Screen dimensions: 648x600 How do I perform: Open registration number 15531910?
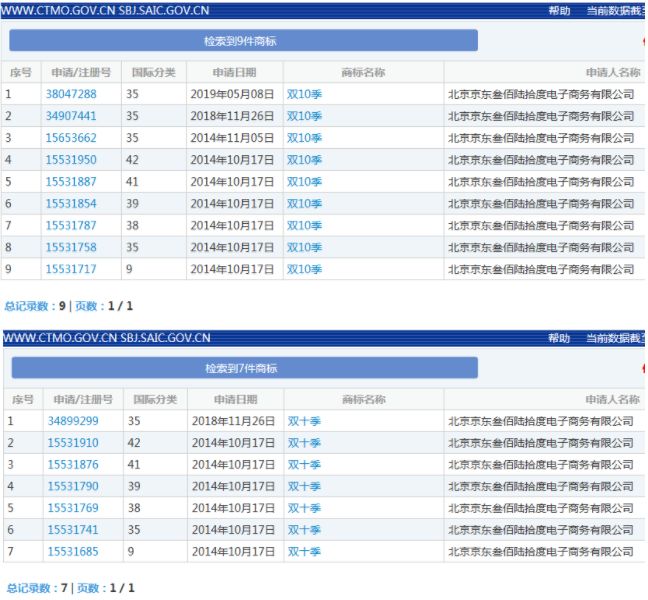[x=73, y=443]
